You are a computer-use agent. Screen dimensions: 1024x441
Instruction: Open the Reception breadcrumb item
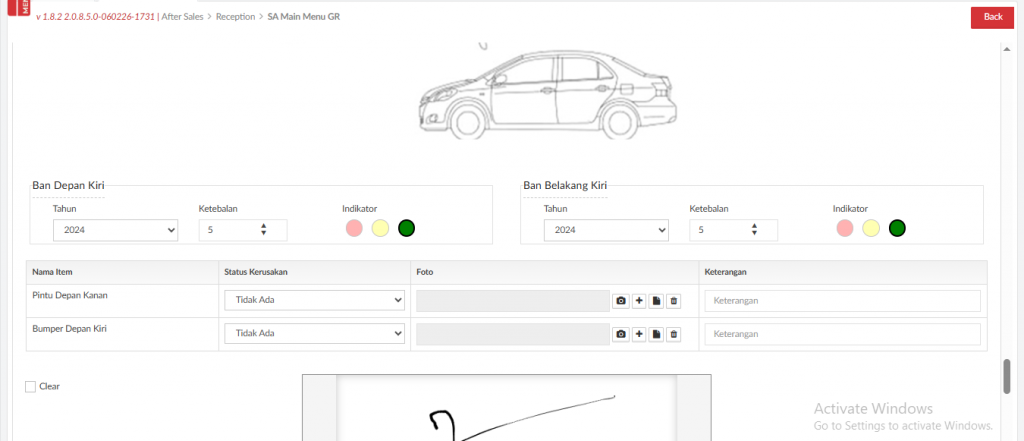point(235,17)
